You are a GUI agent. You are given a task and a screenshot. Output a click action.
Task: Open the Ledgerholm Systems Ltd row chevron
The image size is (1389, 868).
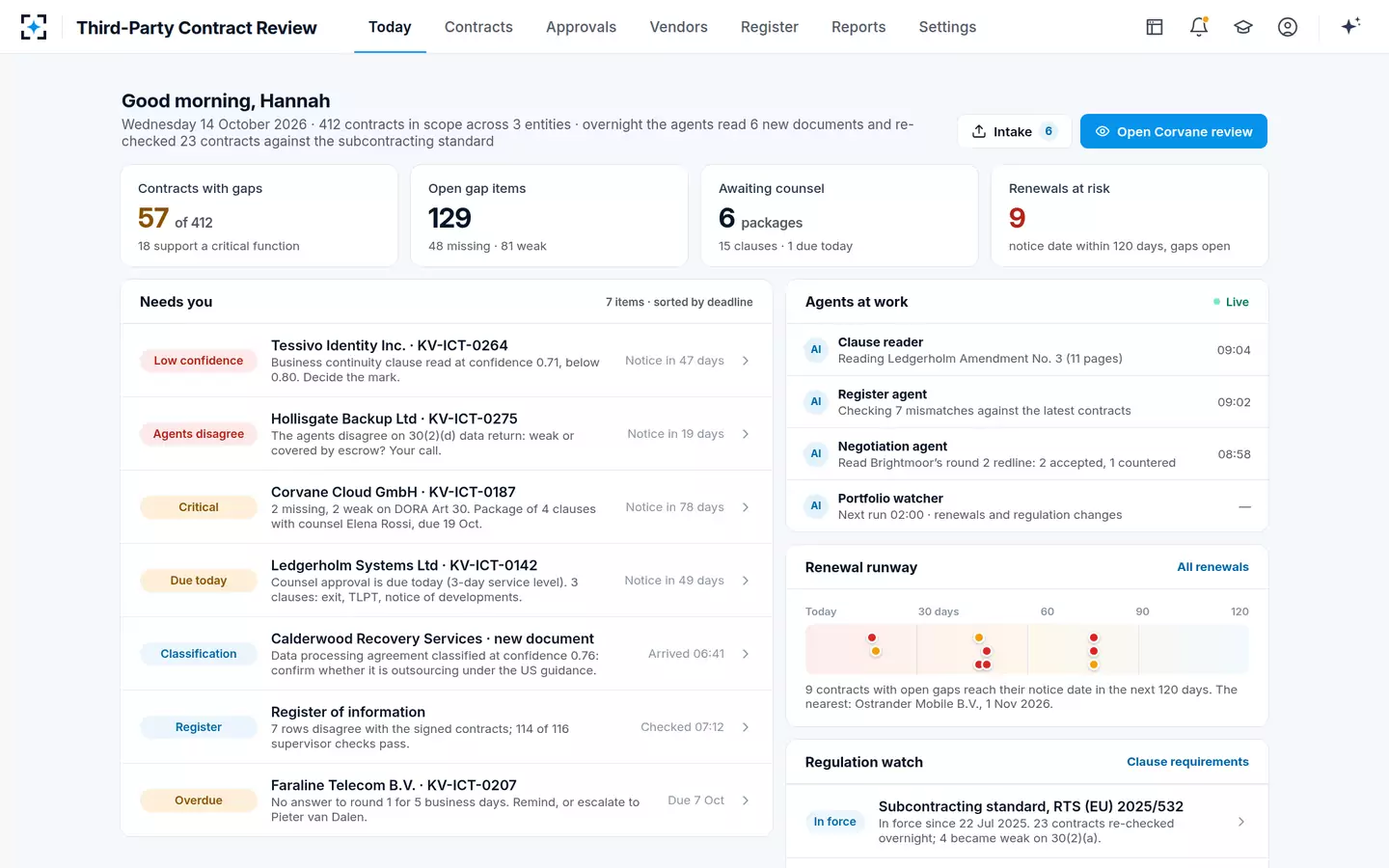click(746, 581)
